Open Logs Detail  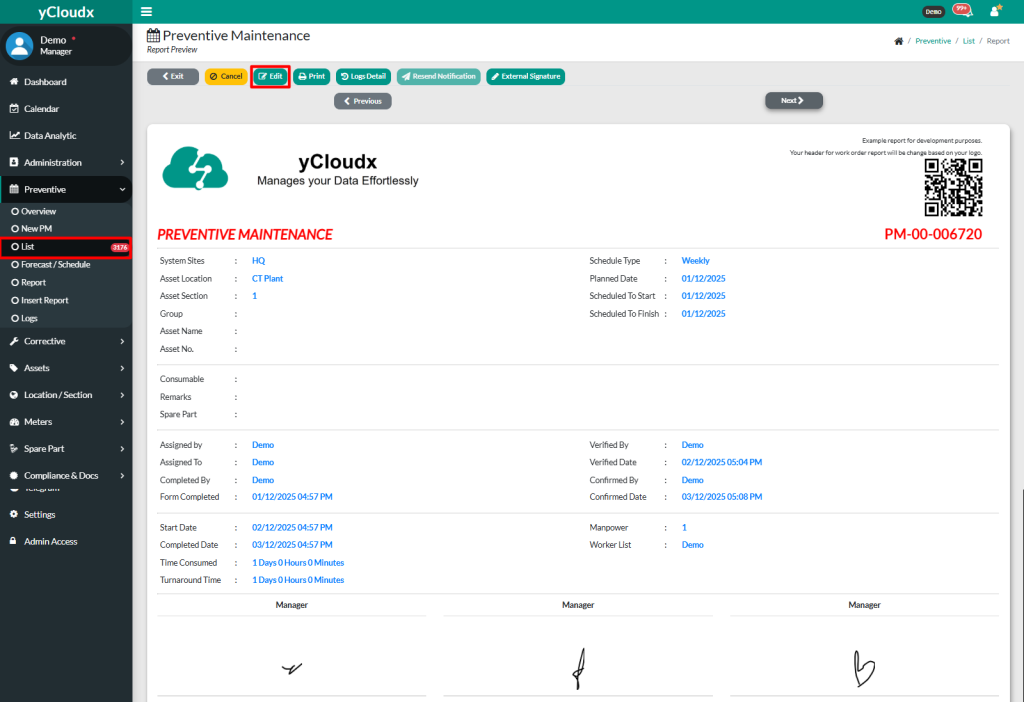[x=363, y=76]
